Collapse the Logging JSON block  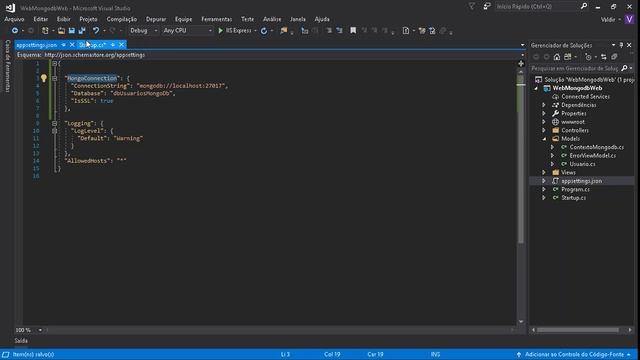point(54,123)
